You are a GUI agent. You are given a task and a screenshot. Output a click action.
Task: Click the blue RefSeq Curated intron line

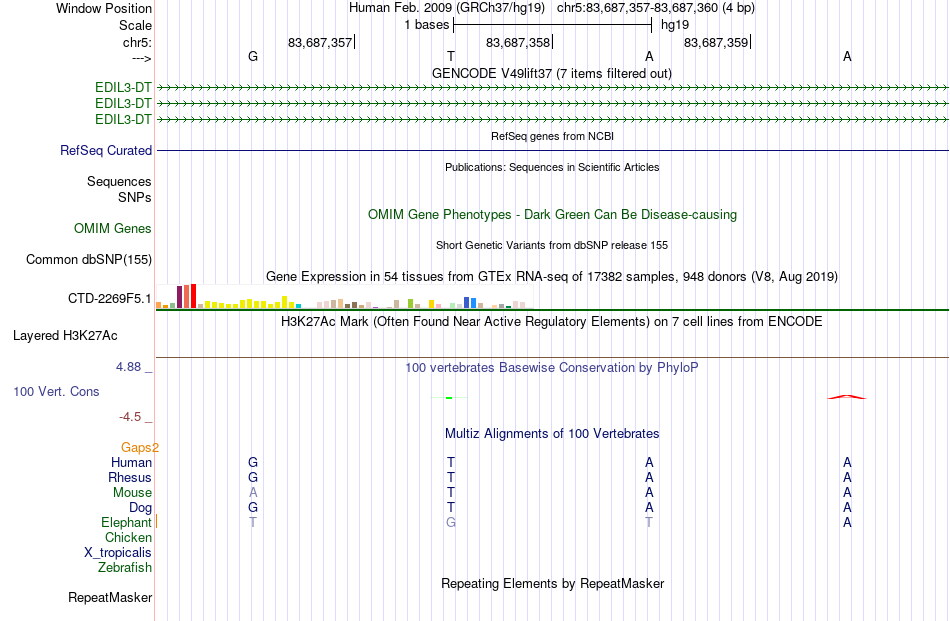pyautogui.click(x=553, y=150)
